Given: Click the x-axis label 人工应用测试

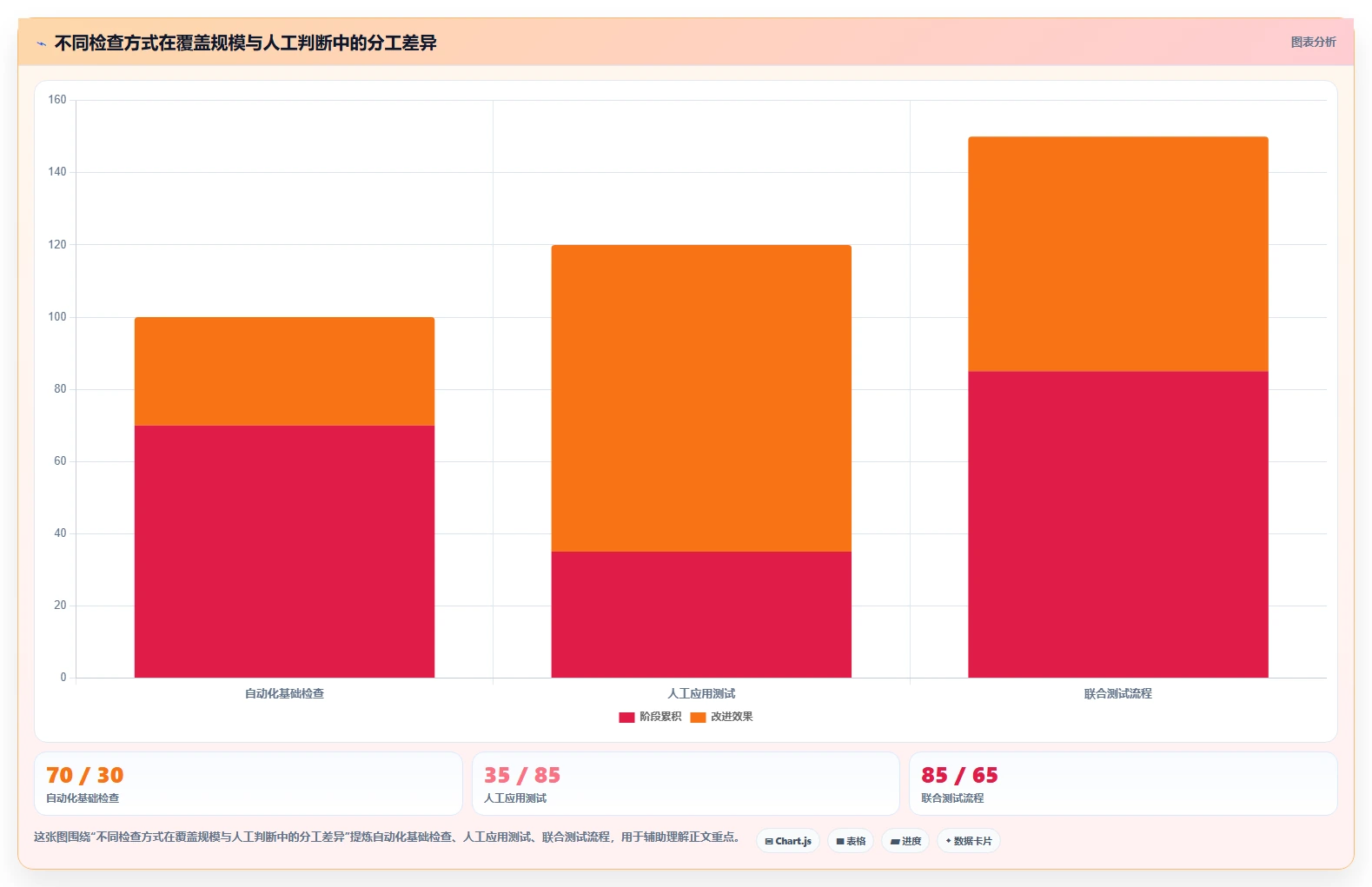Looking at the screenshot, I should pos(701,693).
